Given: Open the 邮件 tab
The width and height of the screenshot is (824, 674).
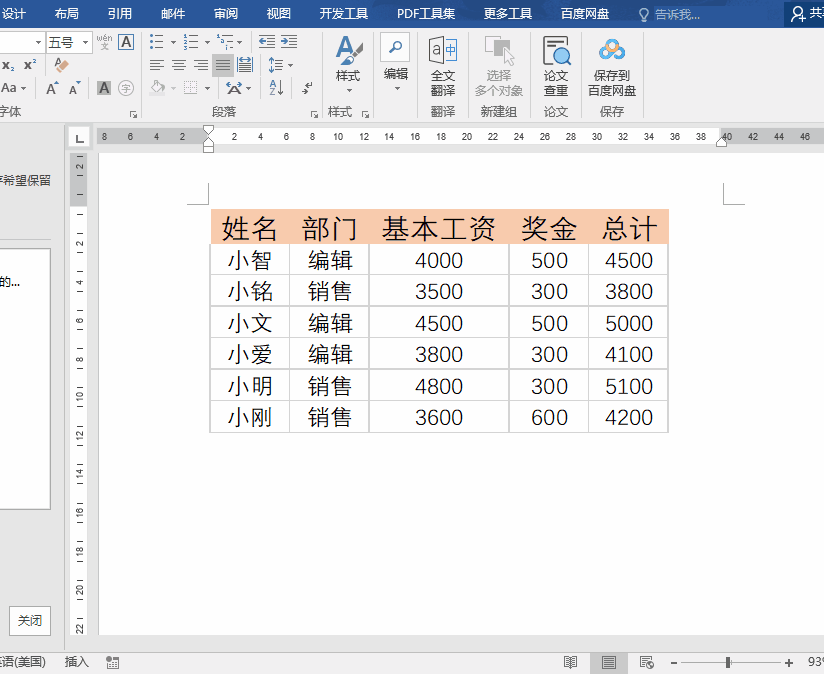Looking at the screenshot, I should (173, 13).
